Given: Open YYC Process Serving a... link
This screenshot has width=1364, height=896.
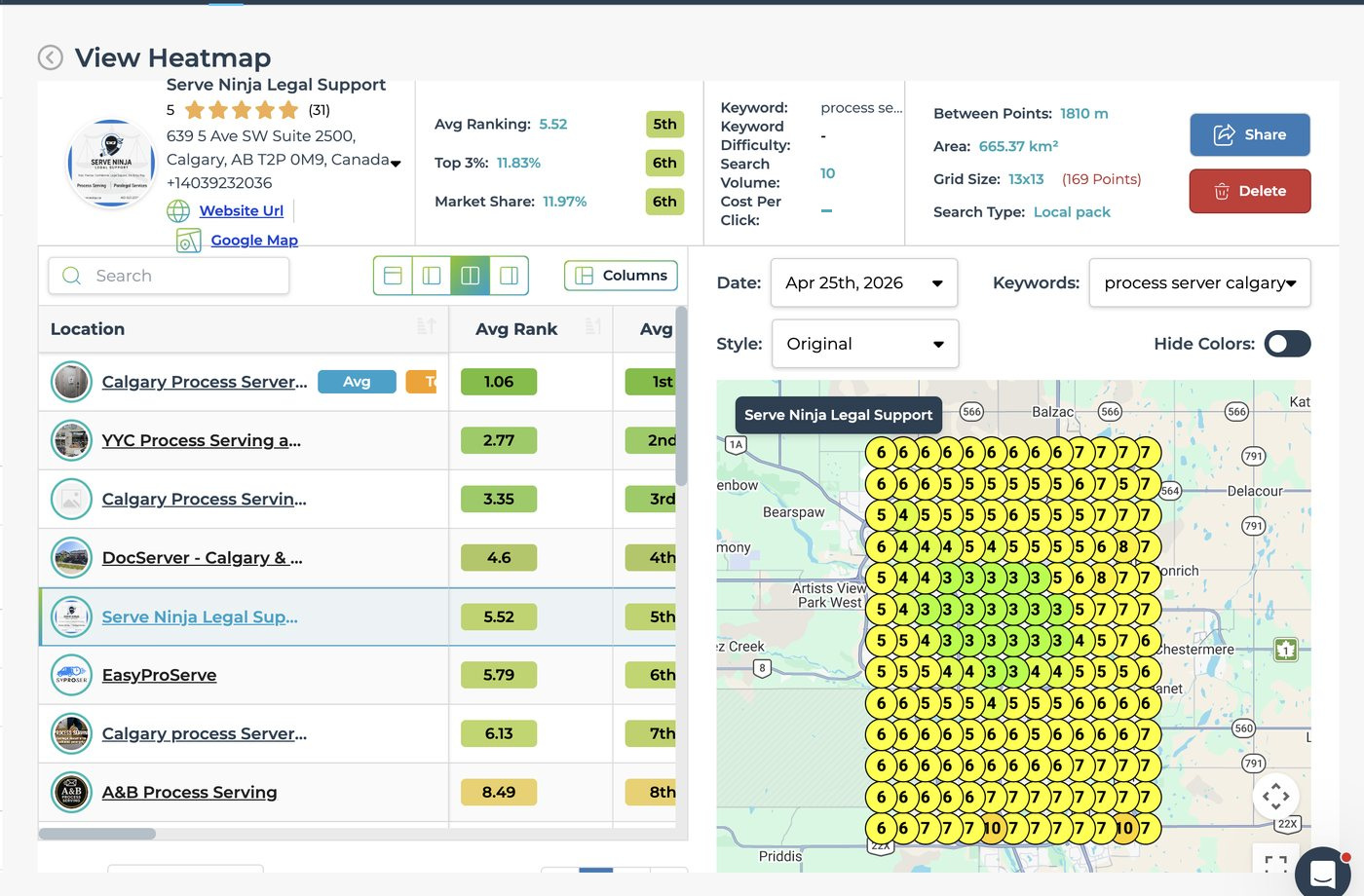Looking at the screenshot, I should (202, 440).
